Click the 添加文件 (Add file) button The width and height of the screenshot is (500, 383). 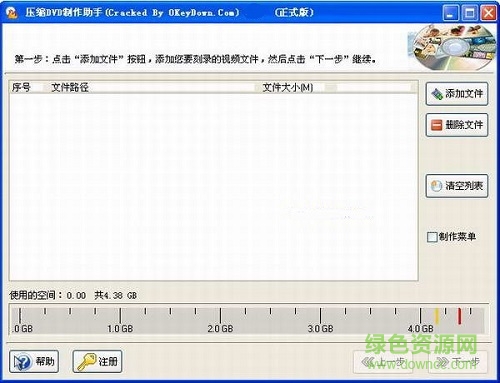457,94
